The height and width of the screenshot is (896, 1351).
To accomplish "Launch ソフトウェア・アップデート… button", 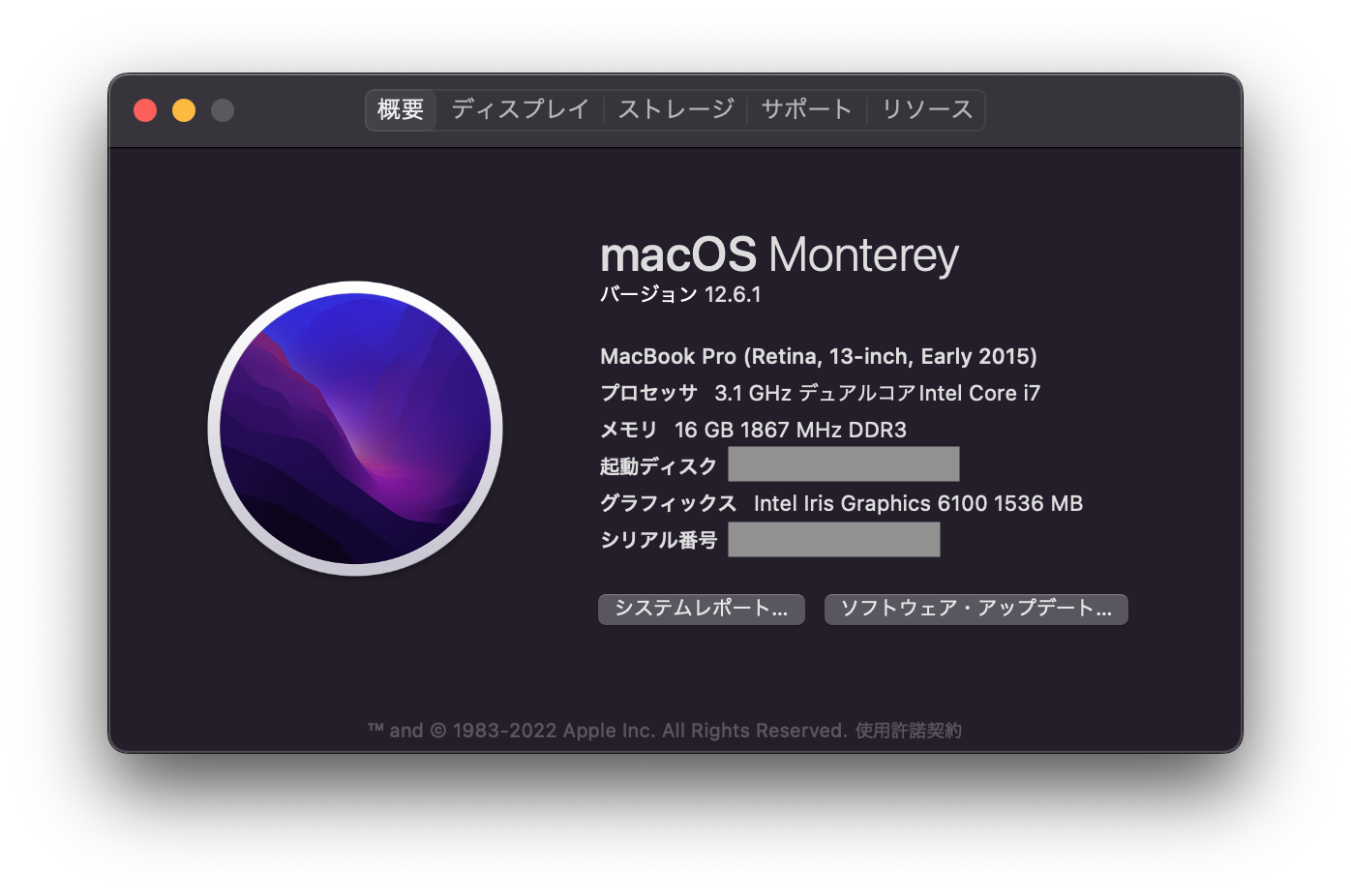I will 976,609.
